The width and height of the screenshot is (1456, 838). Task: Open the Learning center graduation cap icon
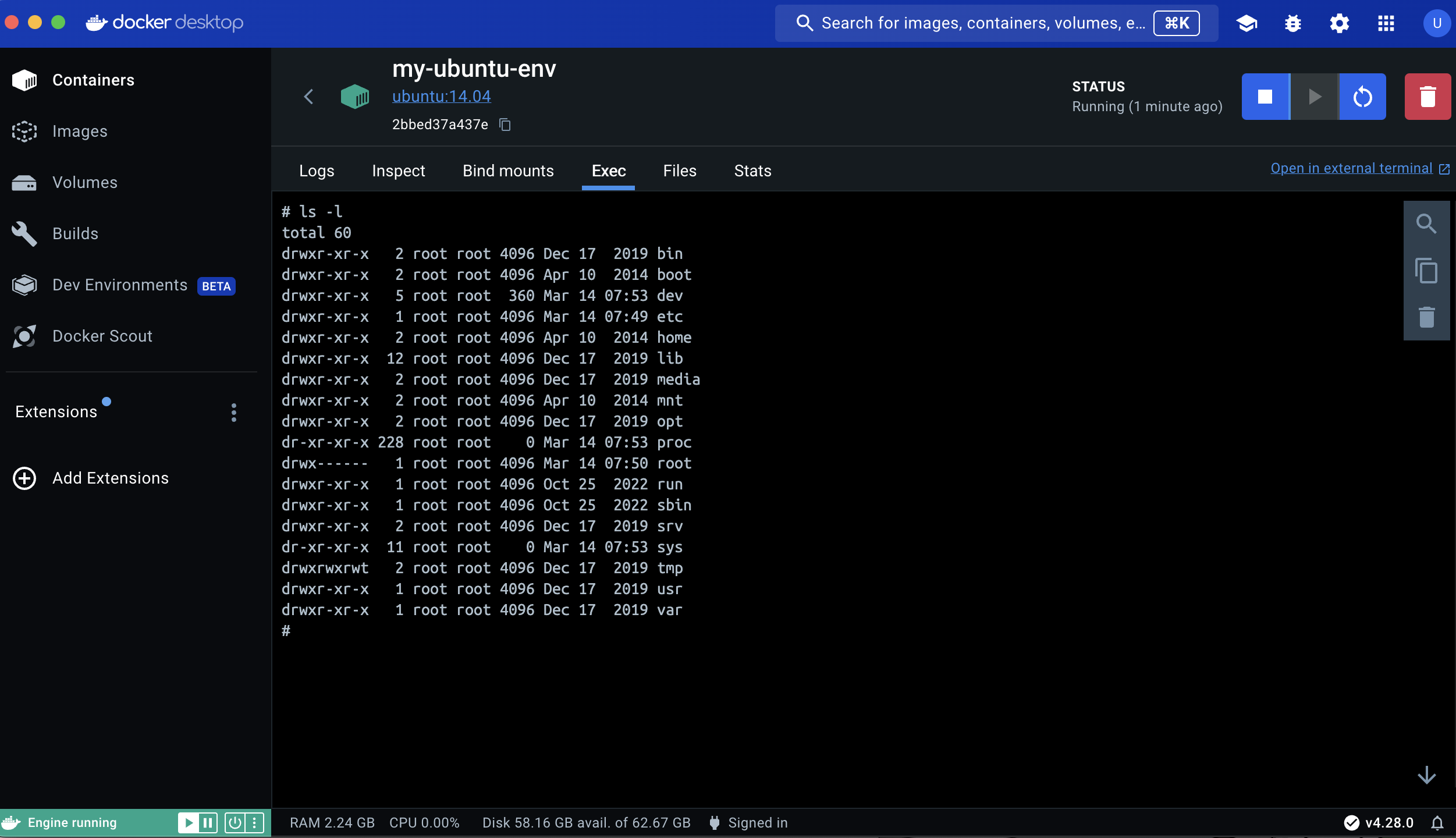(x=1247, y=23)
